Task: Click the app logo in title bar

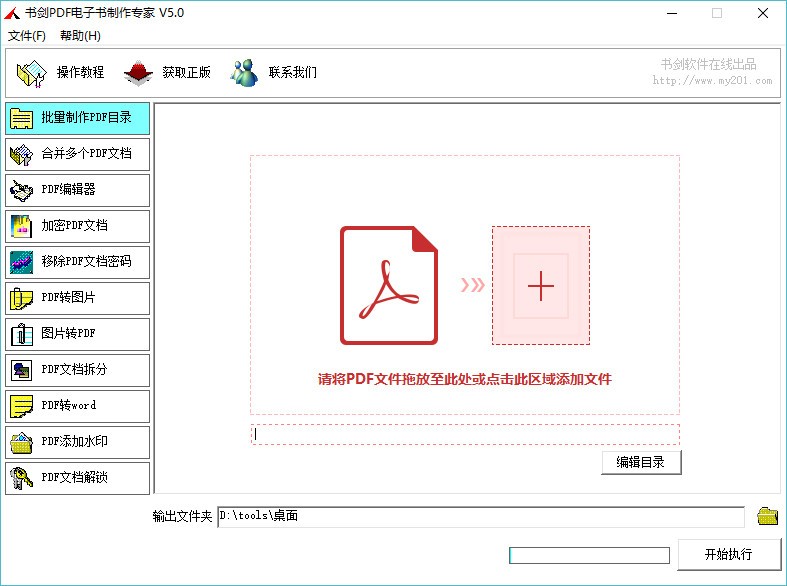Action: pos(12,13)
